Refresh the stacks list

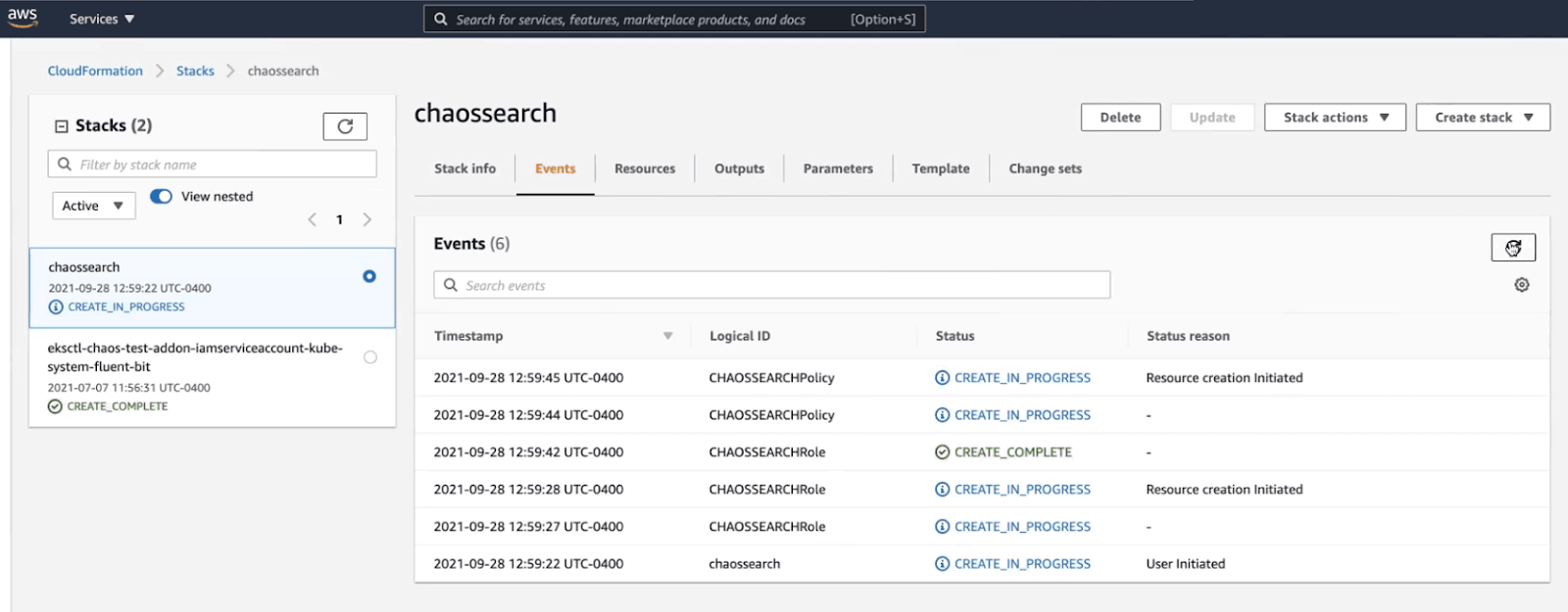click(x=345, y=126)
